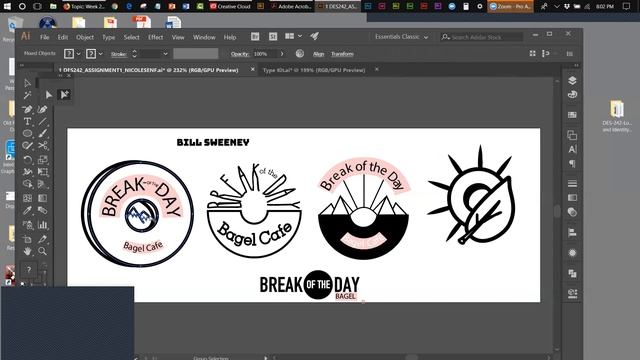Open the Layers panel
This screenshot has height=360, width=640.
(x=572, y=80)
